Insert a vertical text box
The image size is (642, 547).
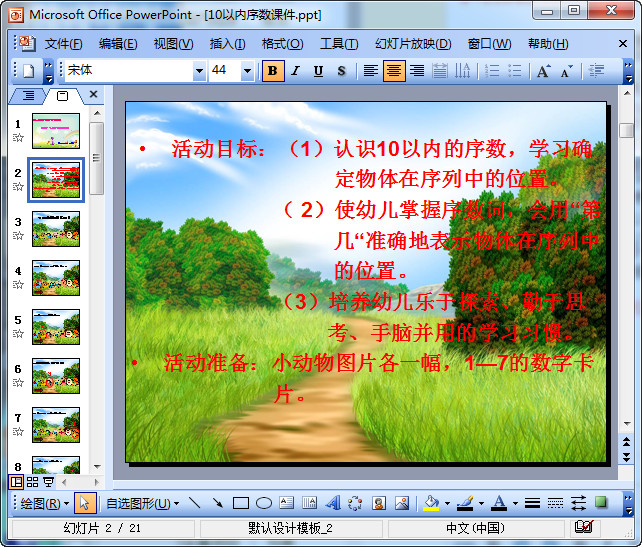310,503
